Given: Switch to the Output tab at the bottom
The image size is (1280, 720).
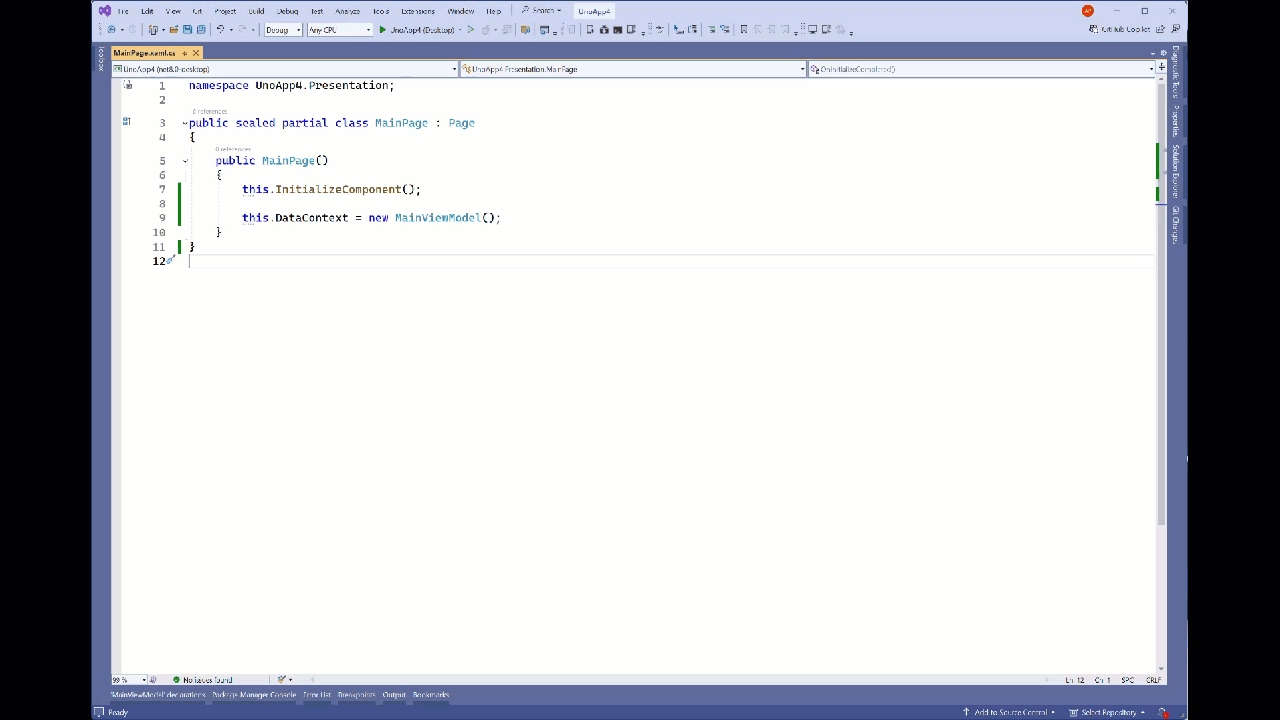Looking at the screenshot, I should tap(393, 695).
